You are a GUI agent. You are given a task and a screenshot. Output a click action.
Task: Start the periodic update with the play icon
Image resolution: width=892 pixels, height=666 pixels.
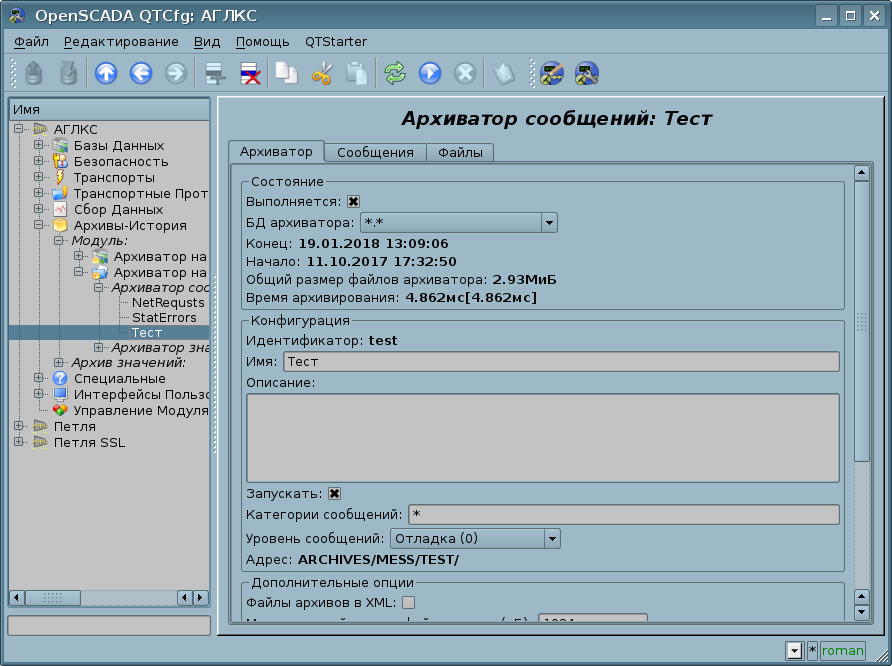430,73
